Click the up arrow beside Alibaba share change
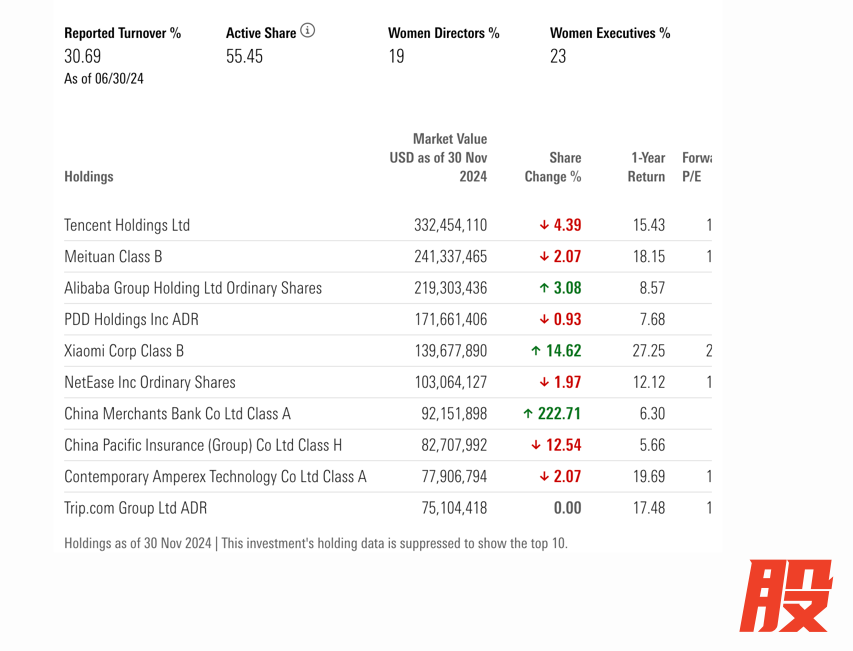This screenshot has height=651, width=853. click(544, 288)
